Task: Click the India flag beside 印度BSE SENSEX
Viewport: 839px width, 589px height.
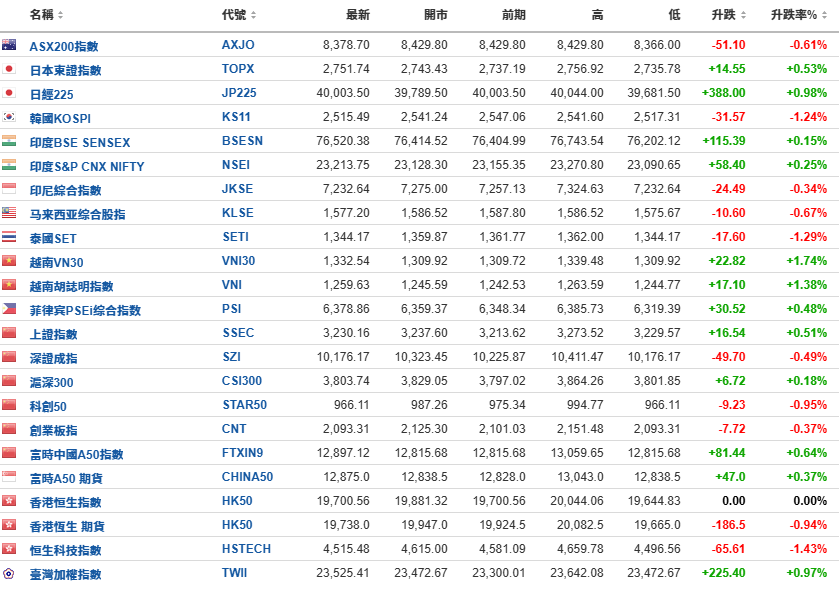Action: click(9, 141)
